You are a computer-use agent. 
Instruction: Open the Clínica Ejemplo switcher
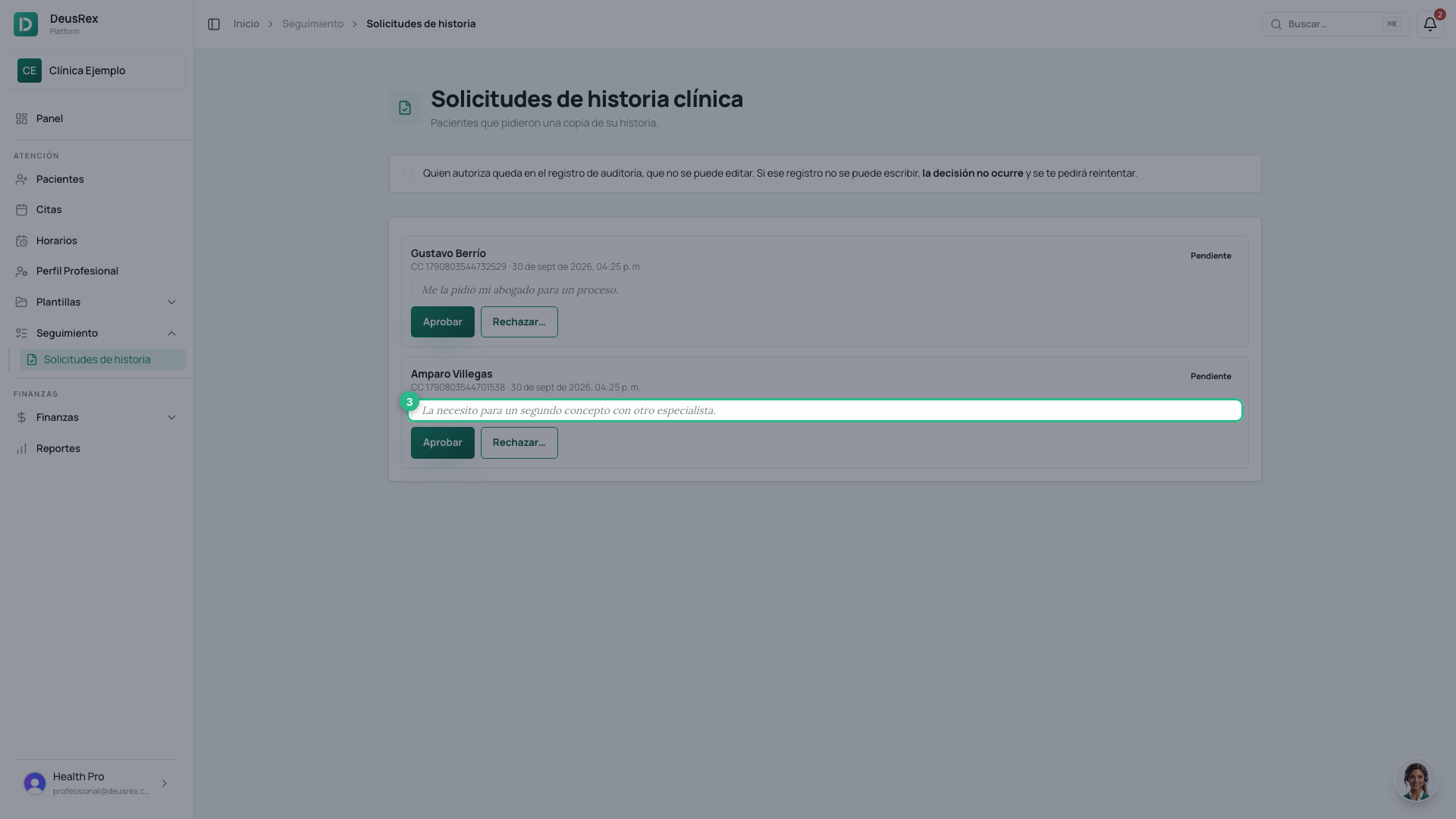point(96,71)
